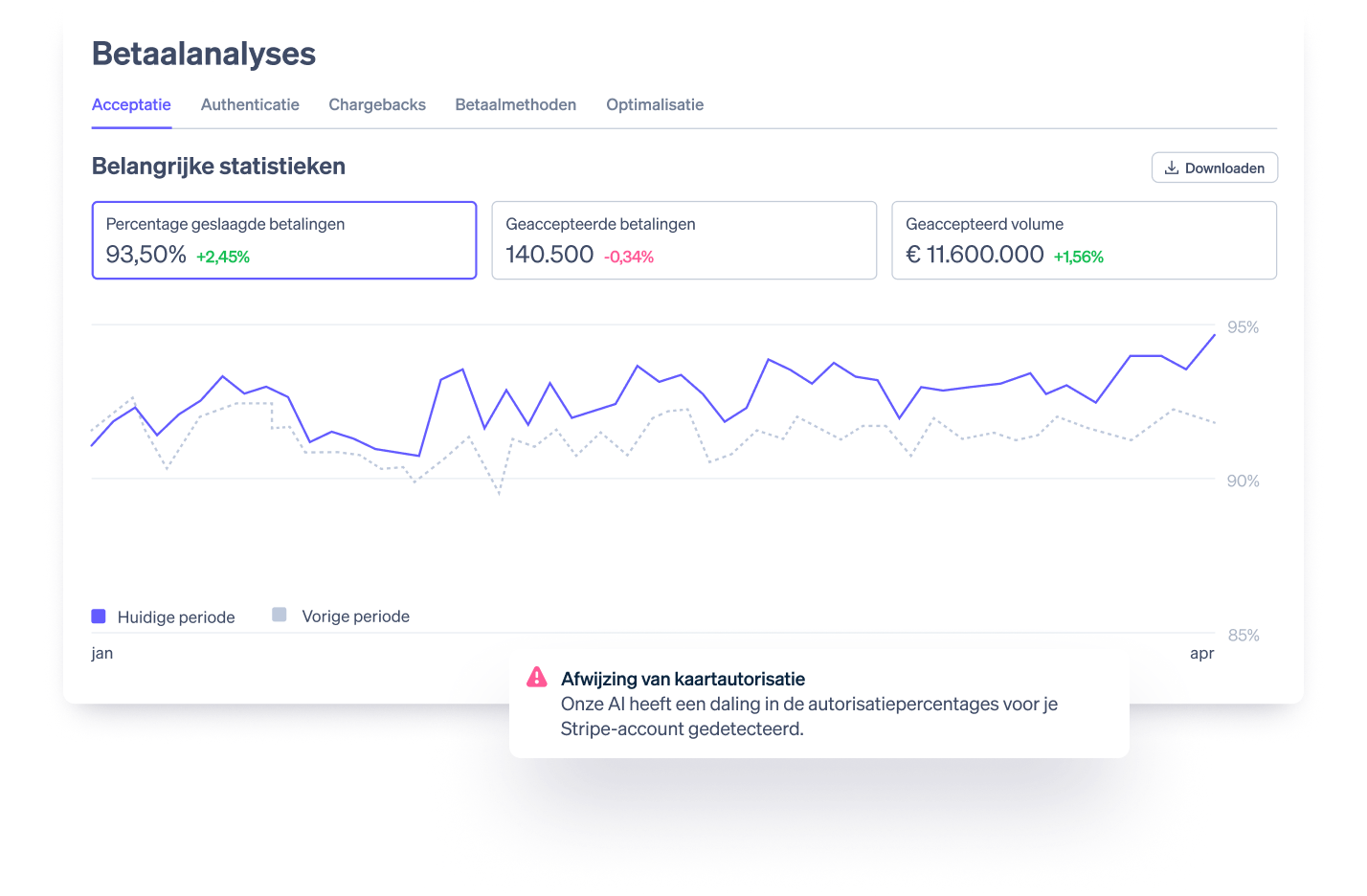
Task: Select the Betaalmethoden tab
Action: coord(516,105)
